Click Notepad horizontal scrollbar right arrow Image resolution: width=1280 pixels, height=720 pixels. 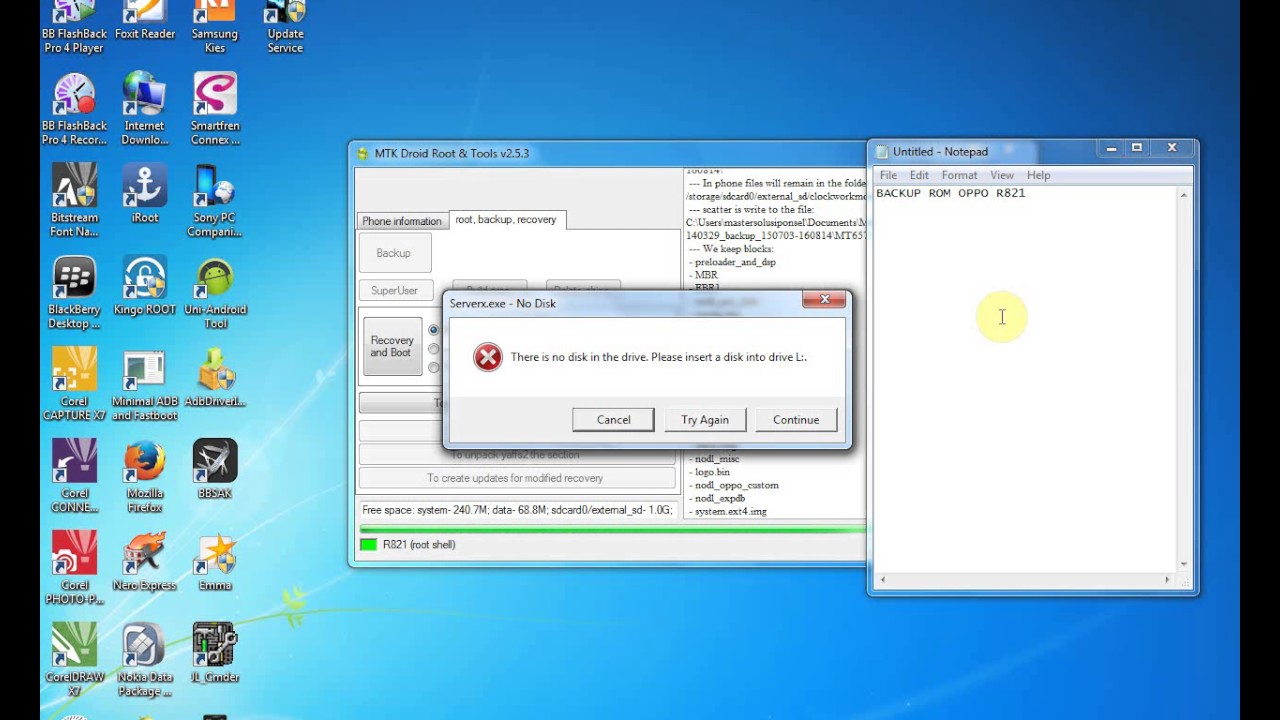(x=1167, y=580)
